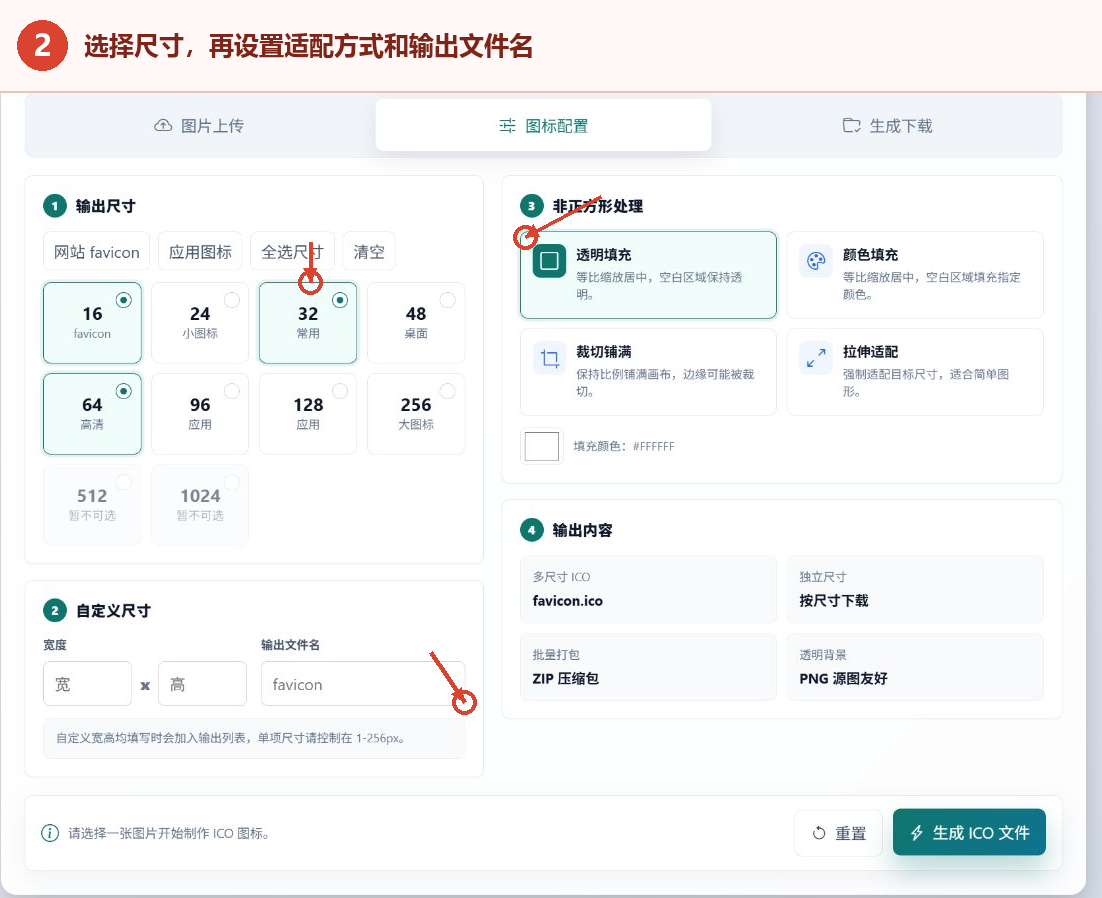Viewport: 1102px width, 898px height.
Task: Toggle the 64 高清 size
Action: point(92,414)
